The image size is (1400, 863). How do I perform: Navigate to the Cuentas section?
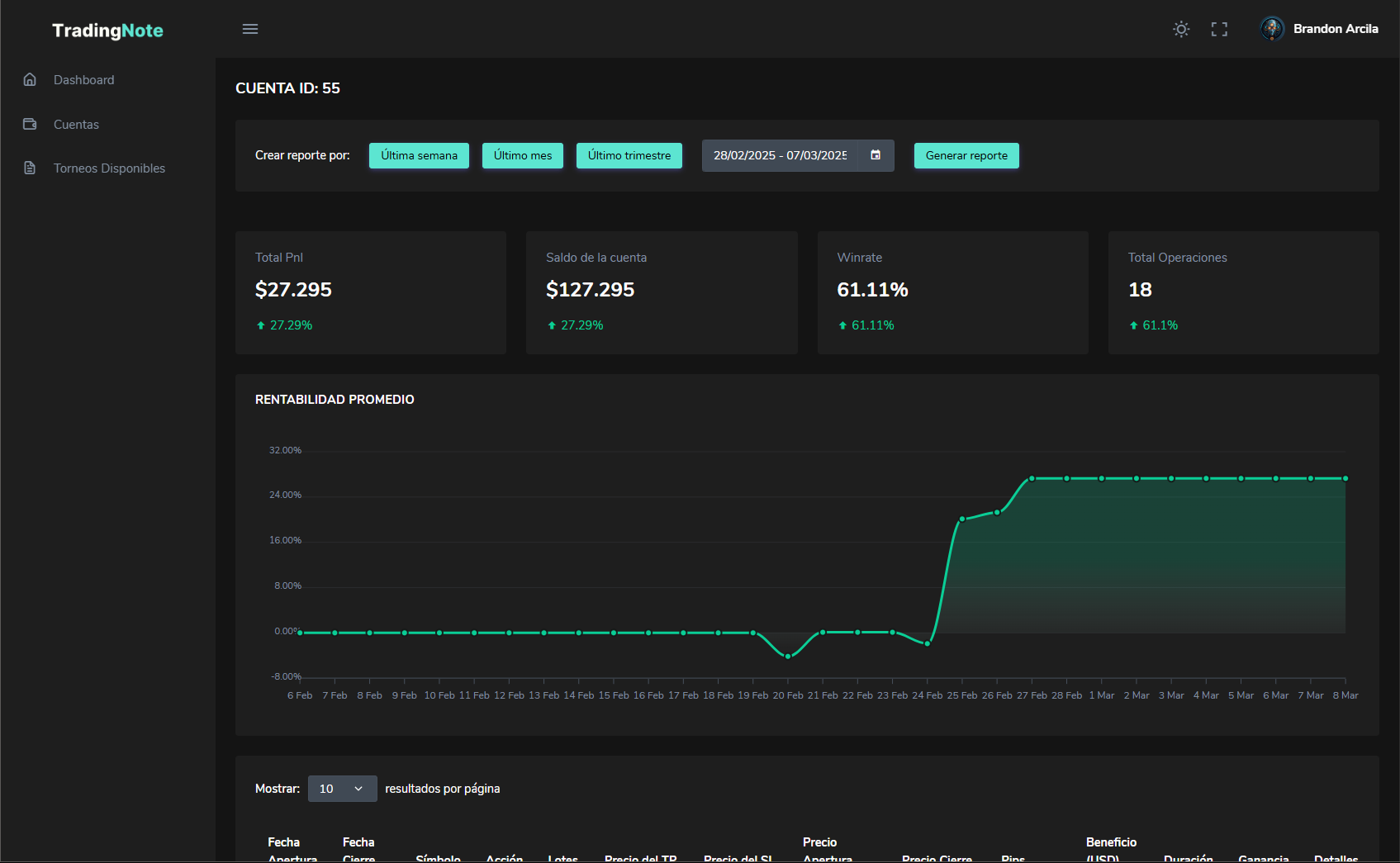click(x=76, y=124)
